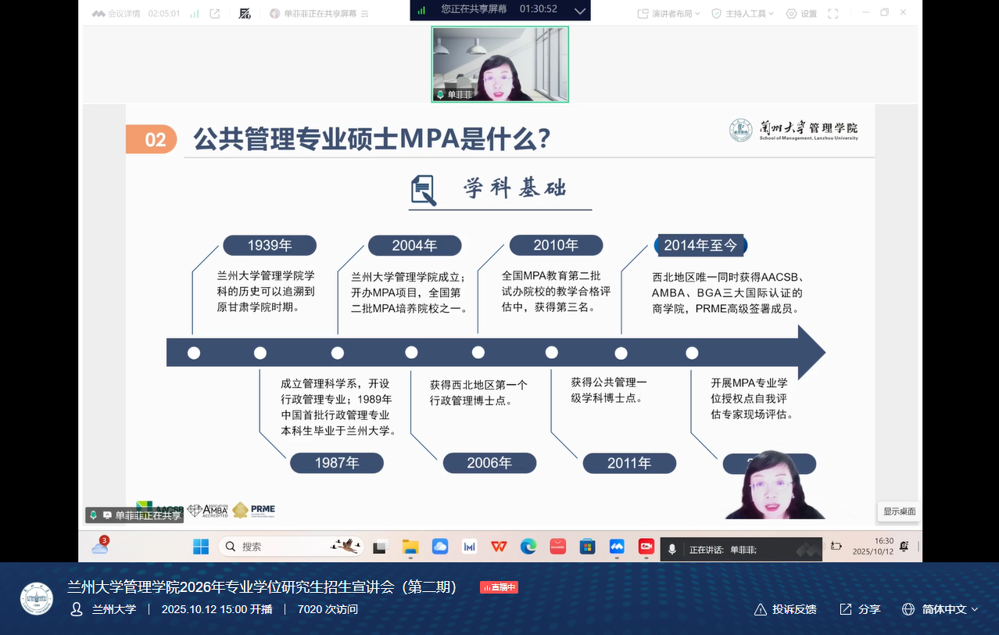
Task: Click the signal strength bars icon
Action: (194, 14)
